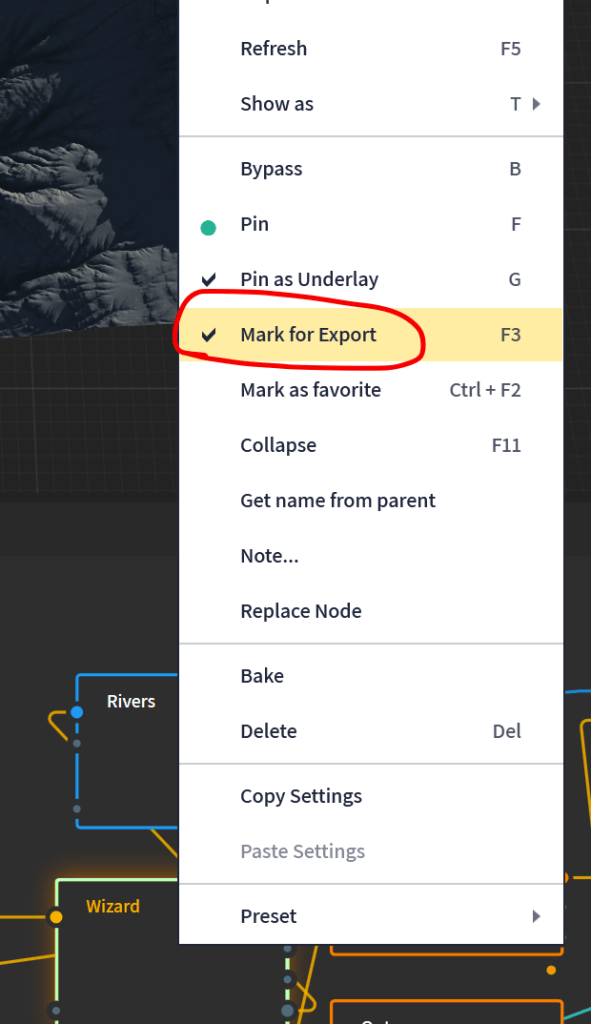This screenshot has width=591, height=1024.
Task: Toggle Pin in the context menu
Action: pos(371,224)
